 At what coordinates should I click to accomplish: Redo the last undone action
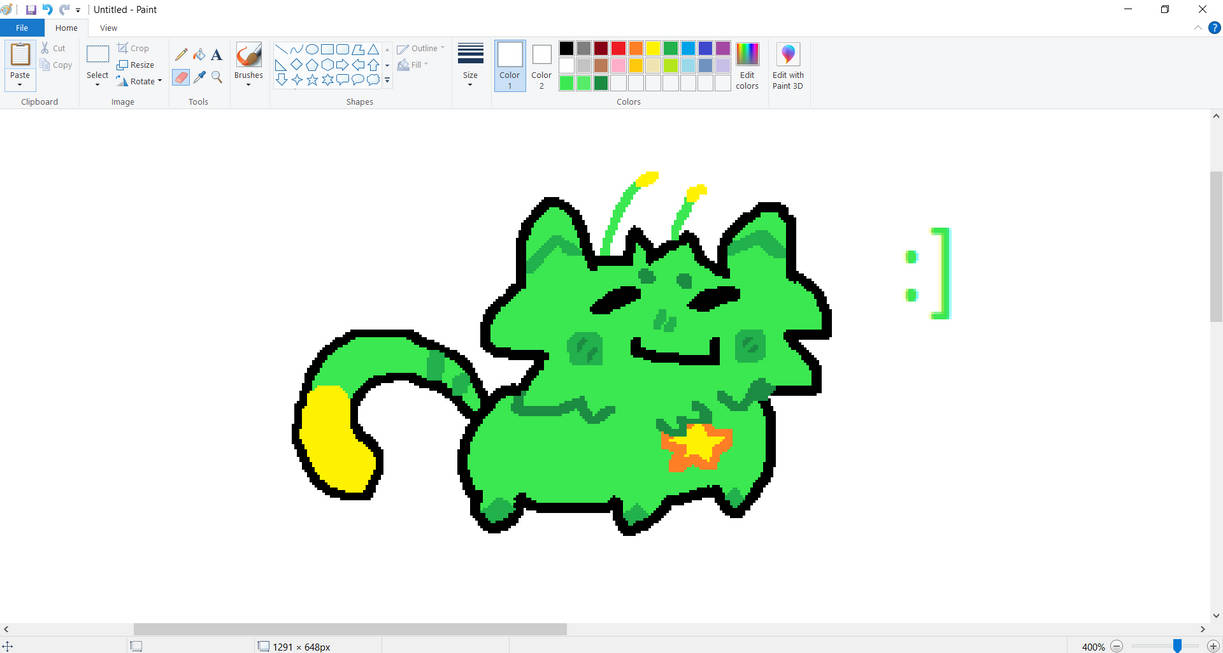point(64,9)
